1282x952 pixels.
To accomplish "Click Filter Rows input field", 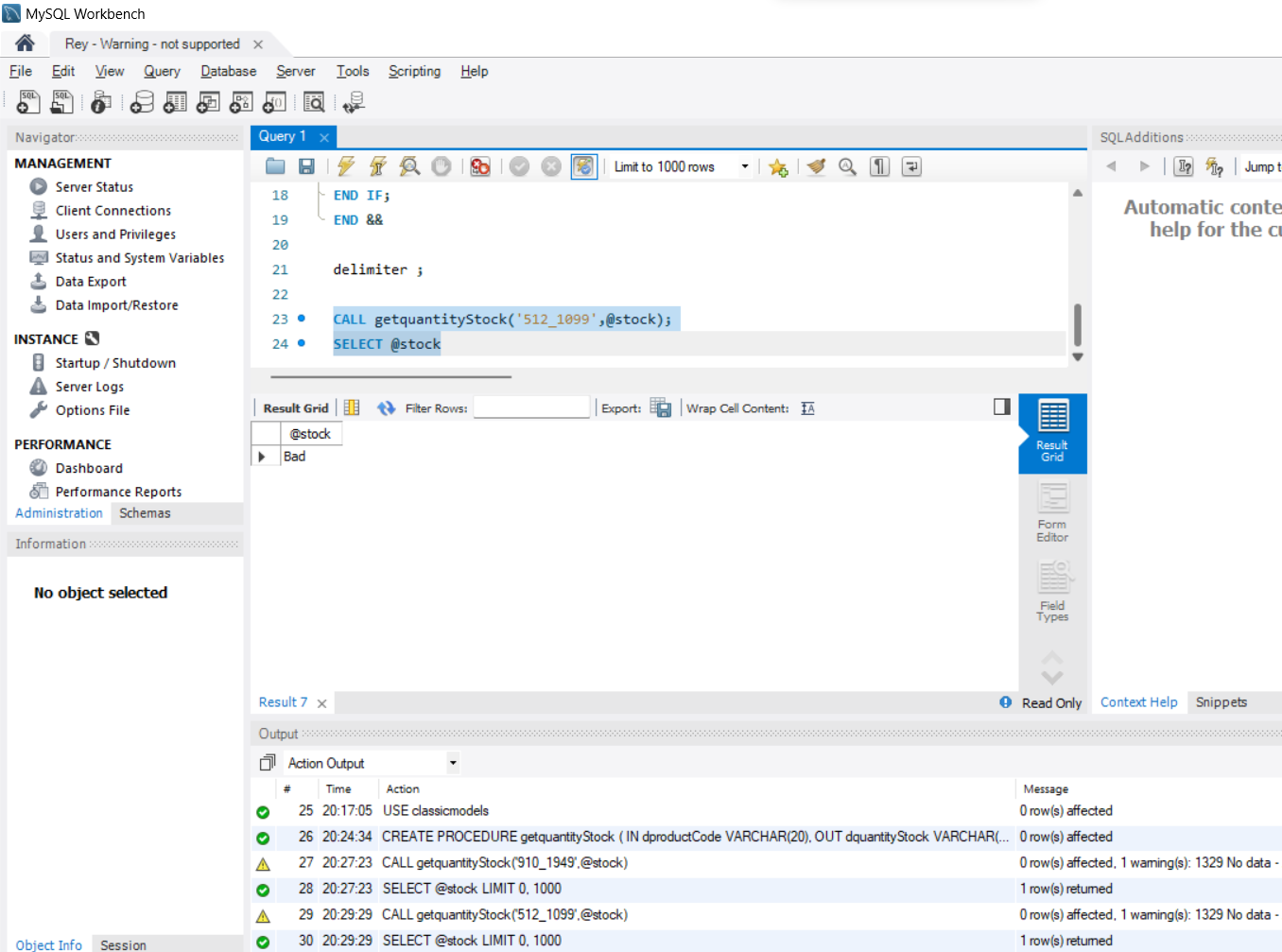I will tap(531, 407).
